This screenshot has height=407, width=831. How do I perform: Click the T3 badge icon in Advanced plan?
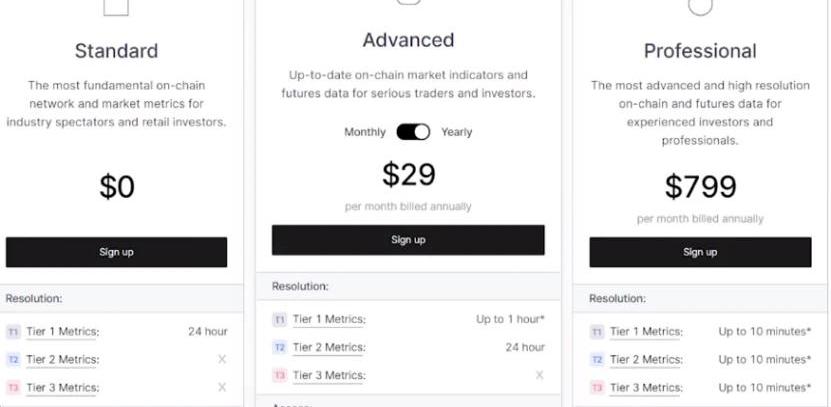tap(280, 376)
